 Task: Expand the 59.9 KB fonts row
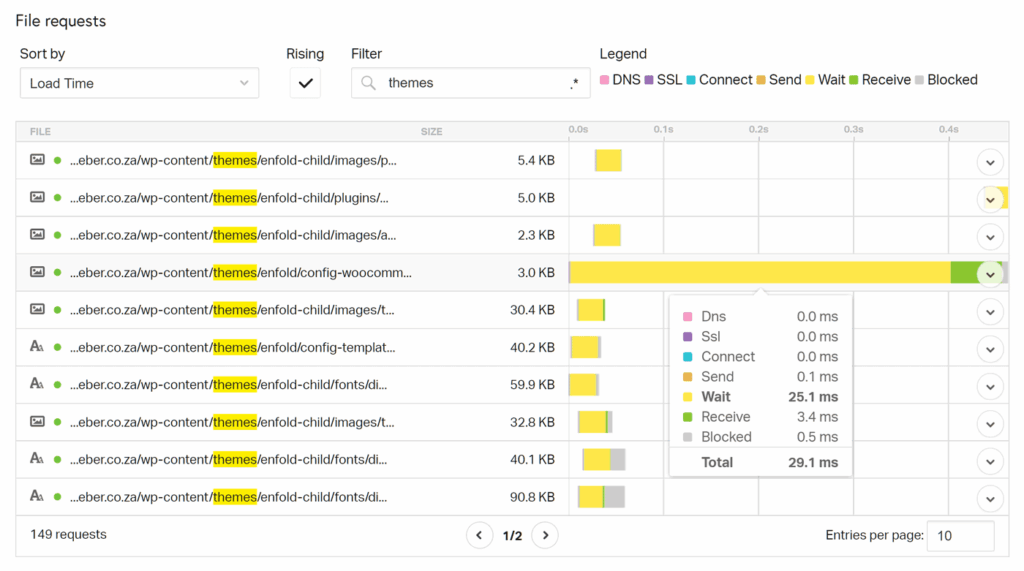pyautogui.click(x=990, y=387)
